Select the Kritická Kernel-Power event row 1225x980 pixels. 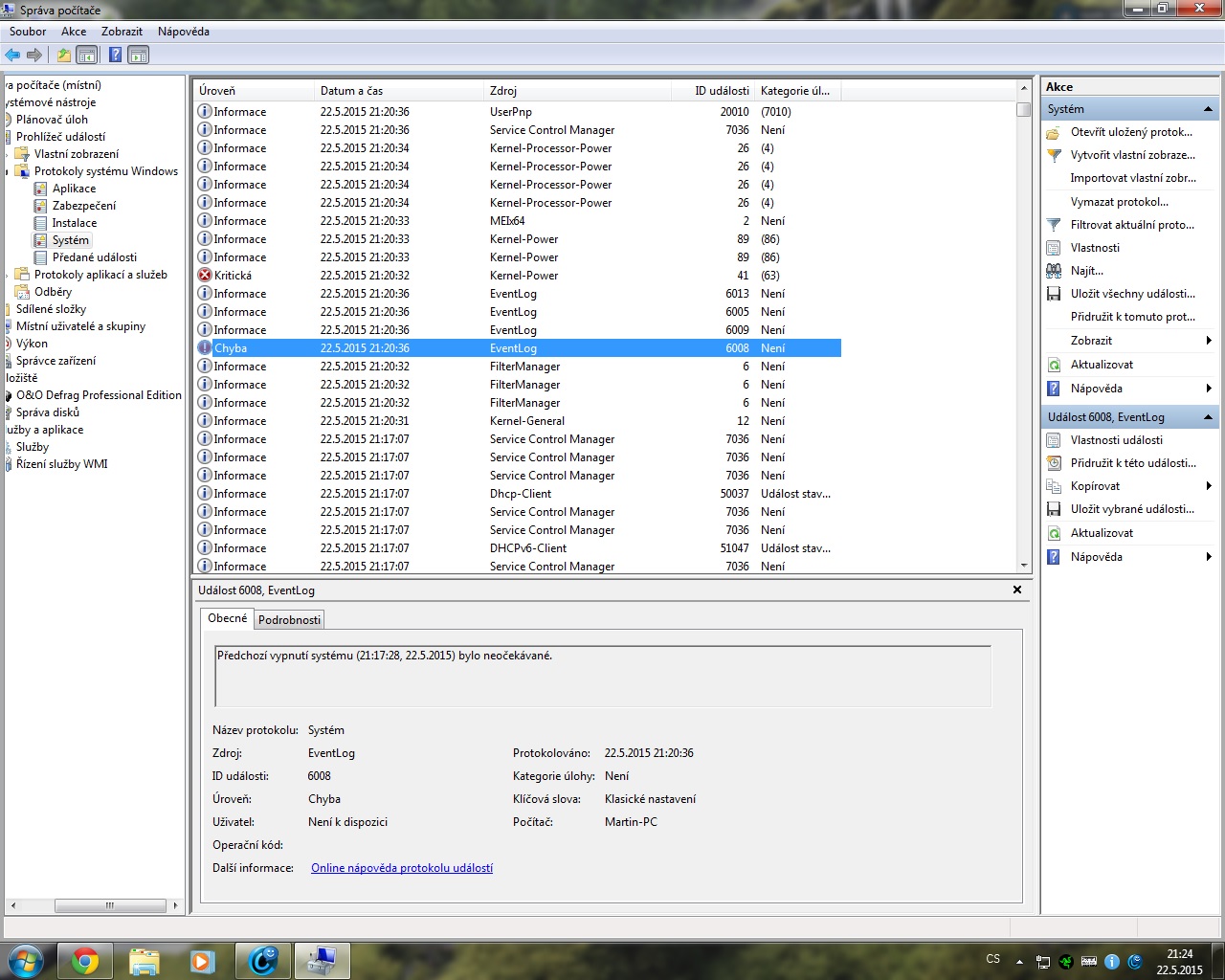pos(518,276)
